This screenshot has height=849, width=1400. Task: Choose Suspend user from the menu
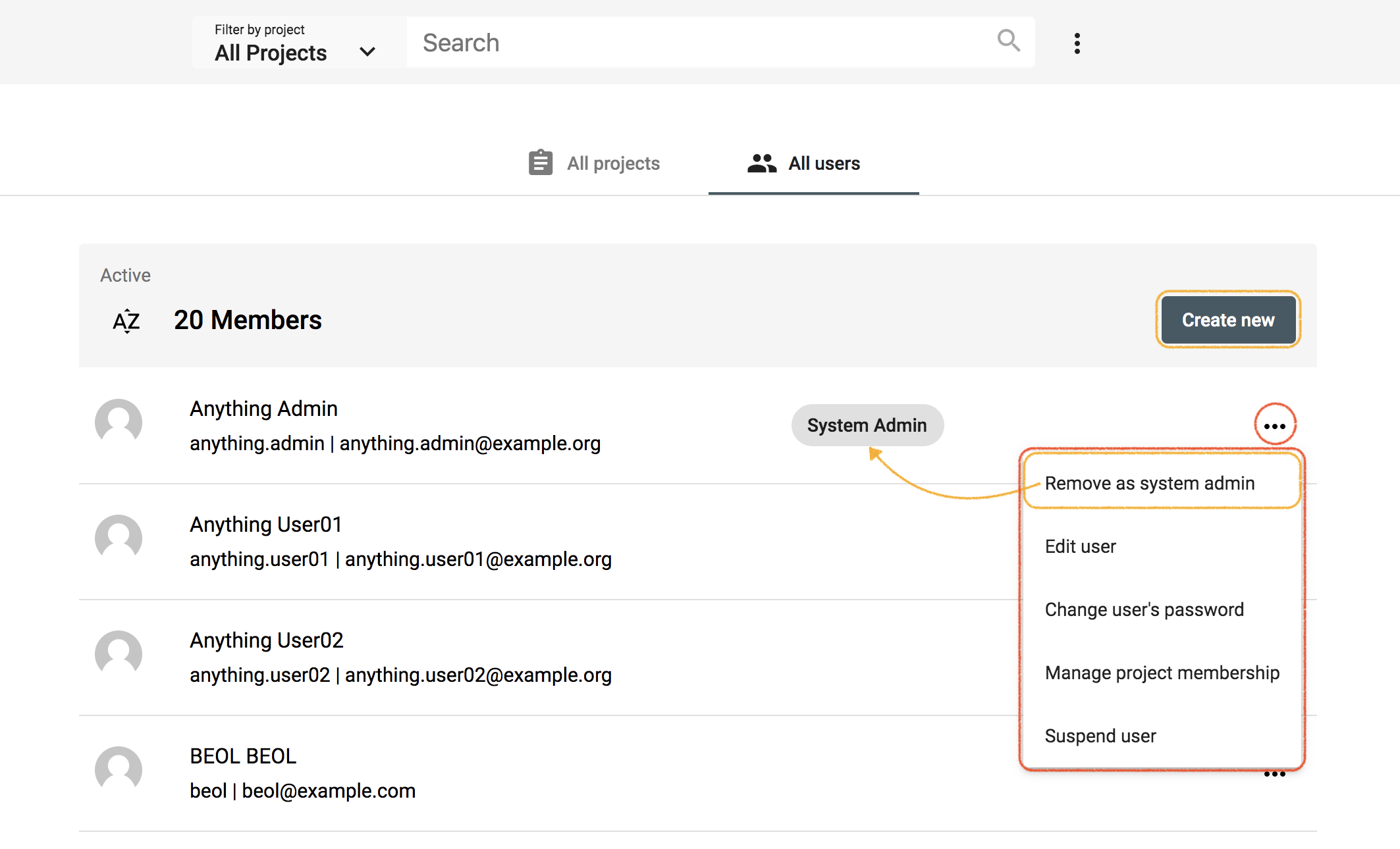point(1100,736)
